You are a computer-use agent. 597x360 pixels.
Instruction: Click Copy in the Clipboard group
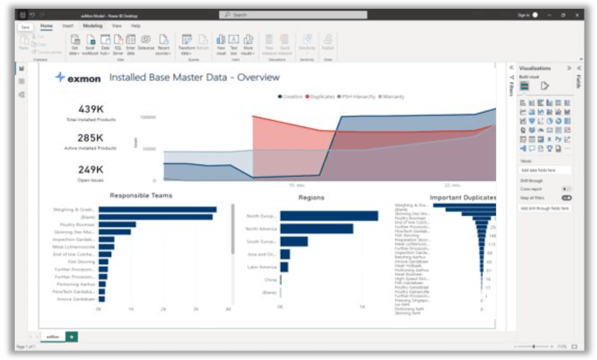(x=40, y=44)
